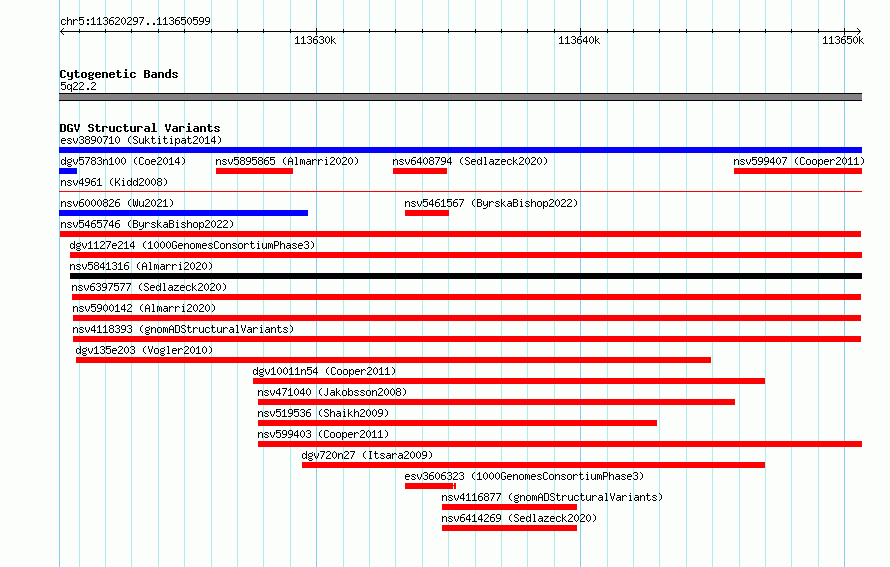Click the esv3890710 (Suktitipat2014) variant label
The image size is (890, 567).
pos(141,140)
